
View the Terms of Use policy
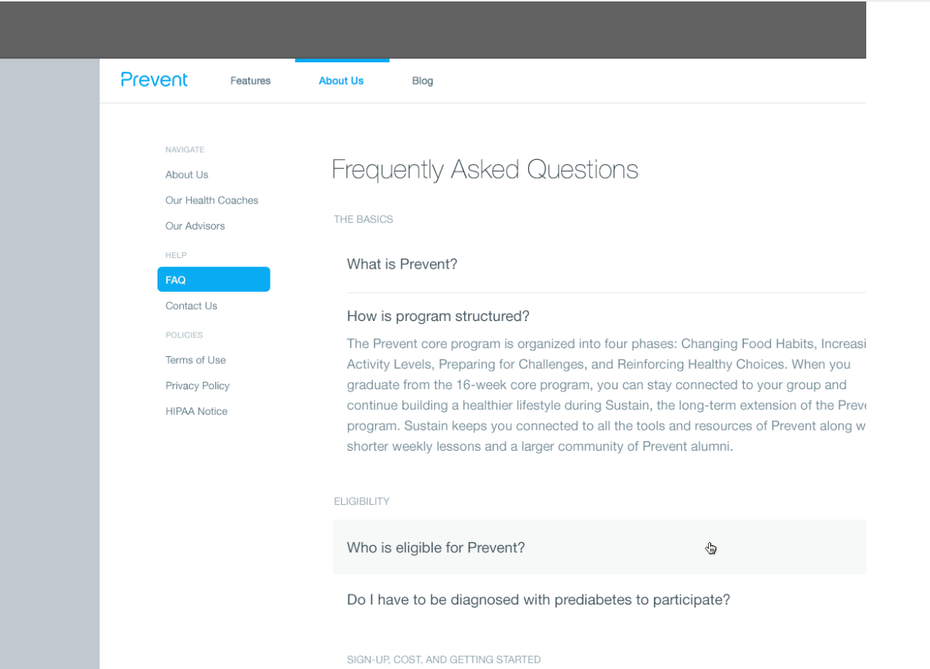196,360
